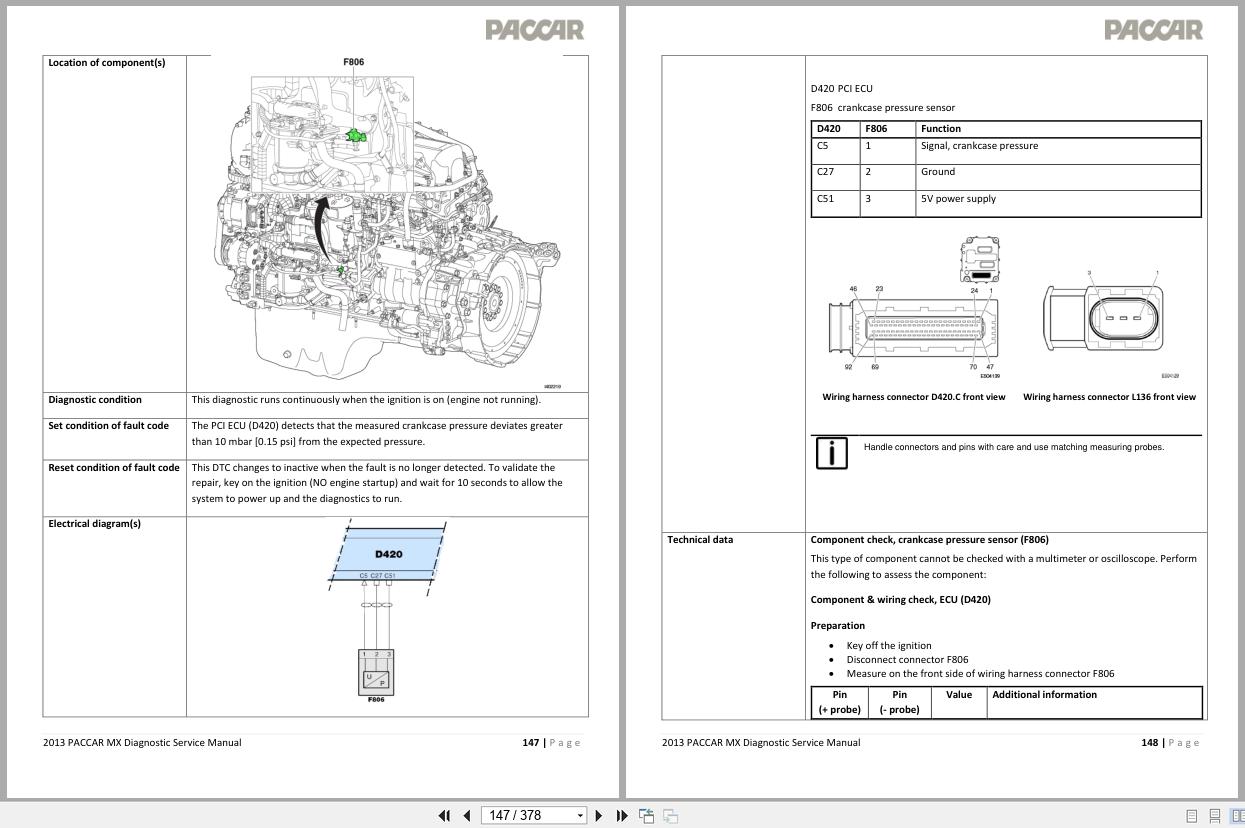Viewport: 1245px width, 828px height.
Task: Click the 'Set condition of fault code' heading
Action: [109, 426]
